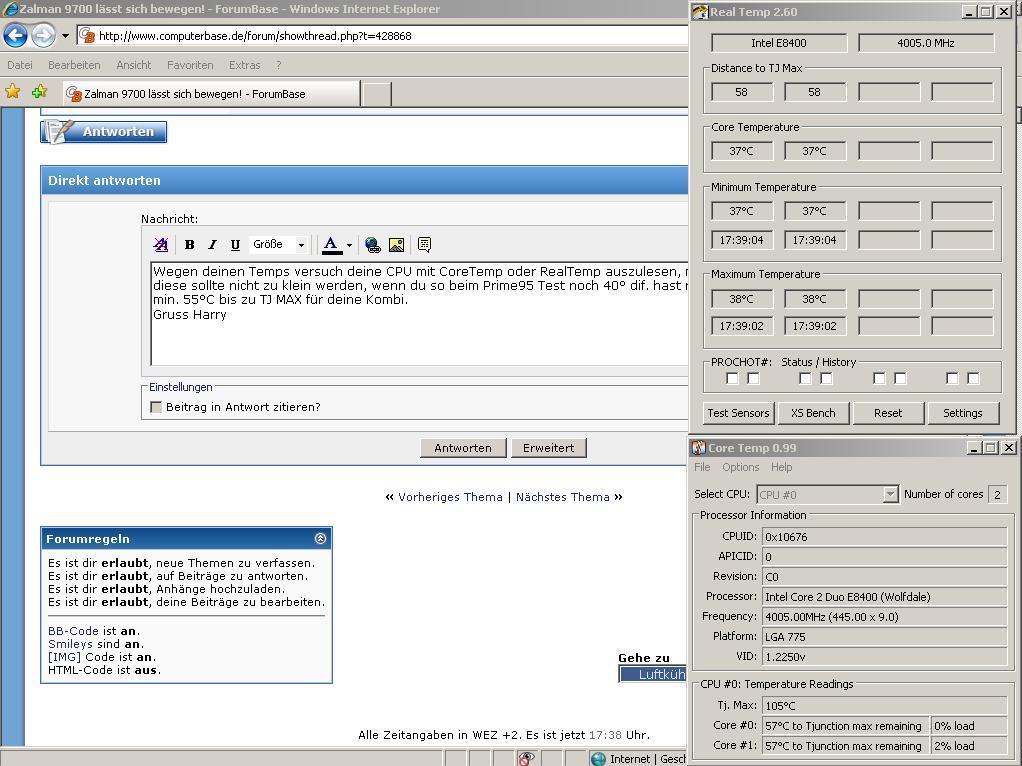The width and height of the screenshot is (1022, 766).
Task: Open the recent pages dropdown arrow
Action: coord(65,36)
